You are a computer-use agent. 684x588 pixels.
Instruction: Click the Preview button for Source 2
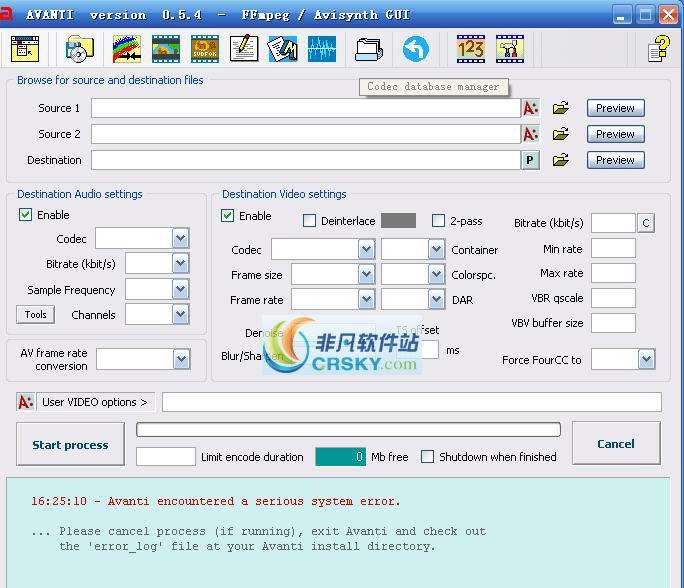point(615,134)
